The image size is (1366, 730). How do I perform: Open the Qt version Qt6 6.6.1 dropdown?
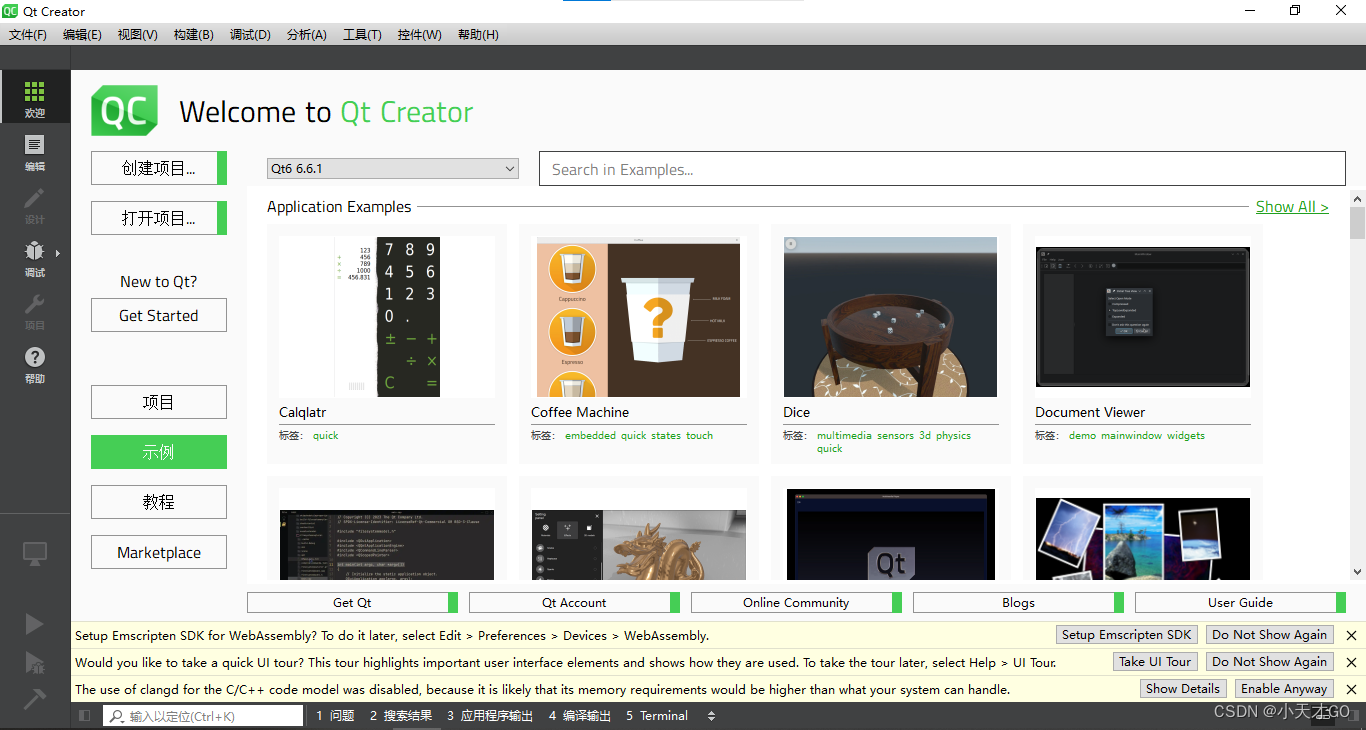[392, 169]
